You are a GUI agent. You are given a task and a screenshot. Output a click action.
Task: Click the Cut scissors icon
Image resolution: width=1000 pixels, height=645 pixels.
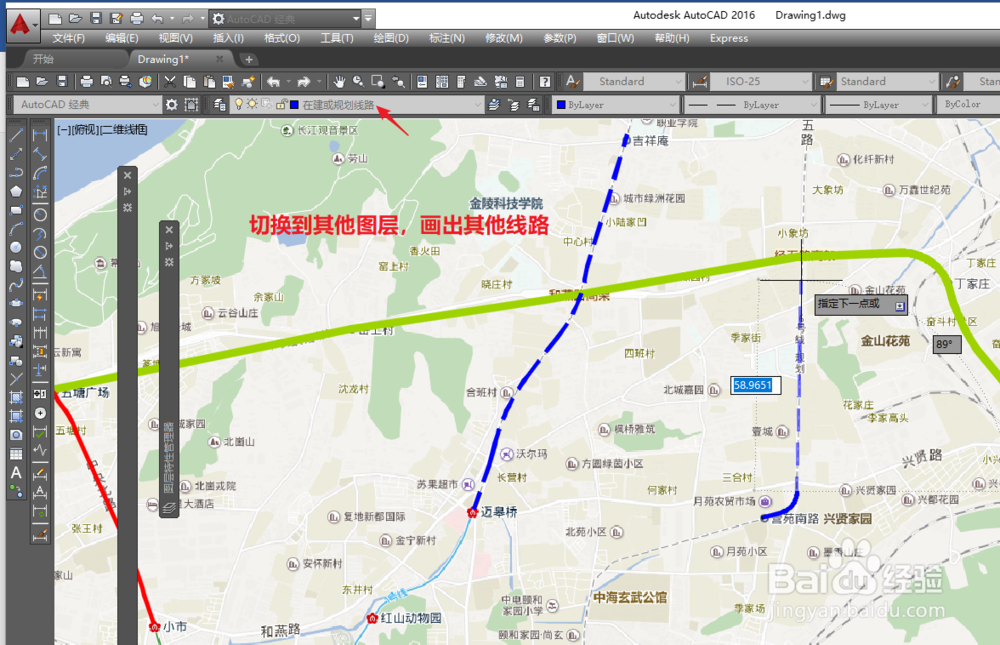pos(170,82)
